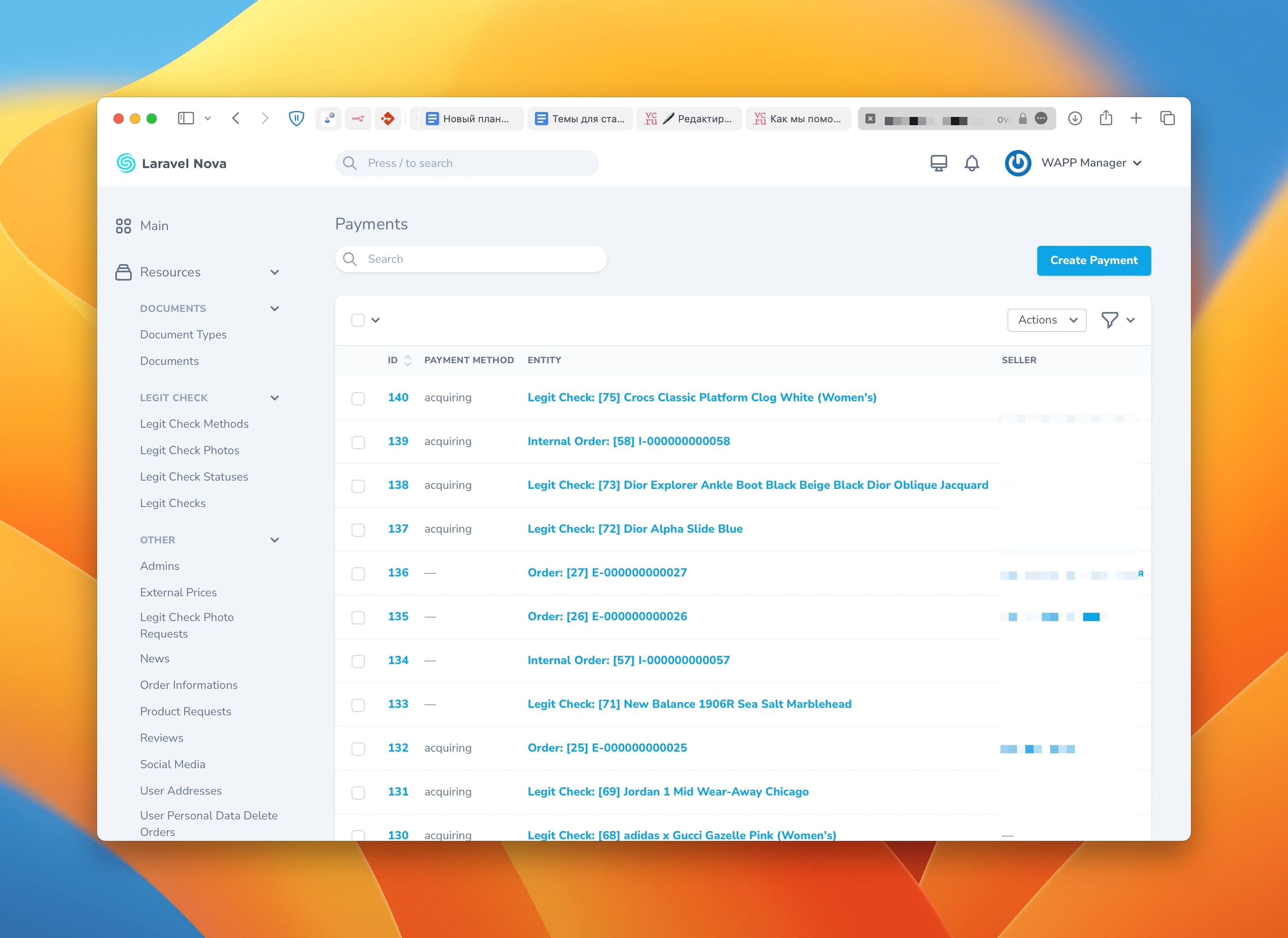1288x938 pixels.
Task: Select the Safari address bar
Action: [x=957, y=118]
